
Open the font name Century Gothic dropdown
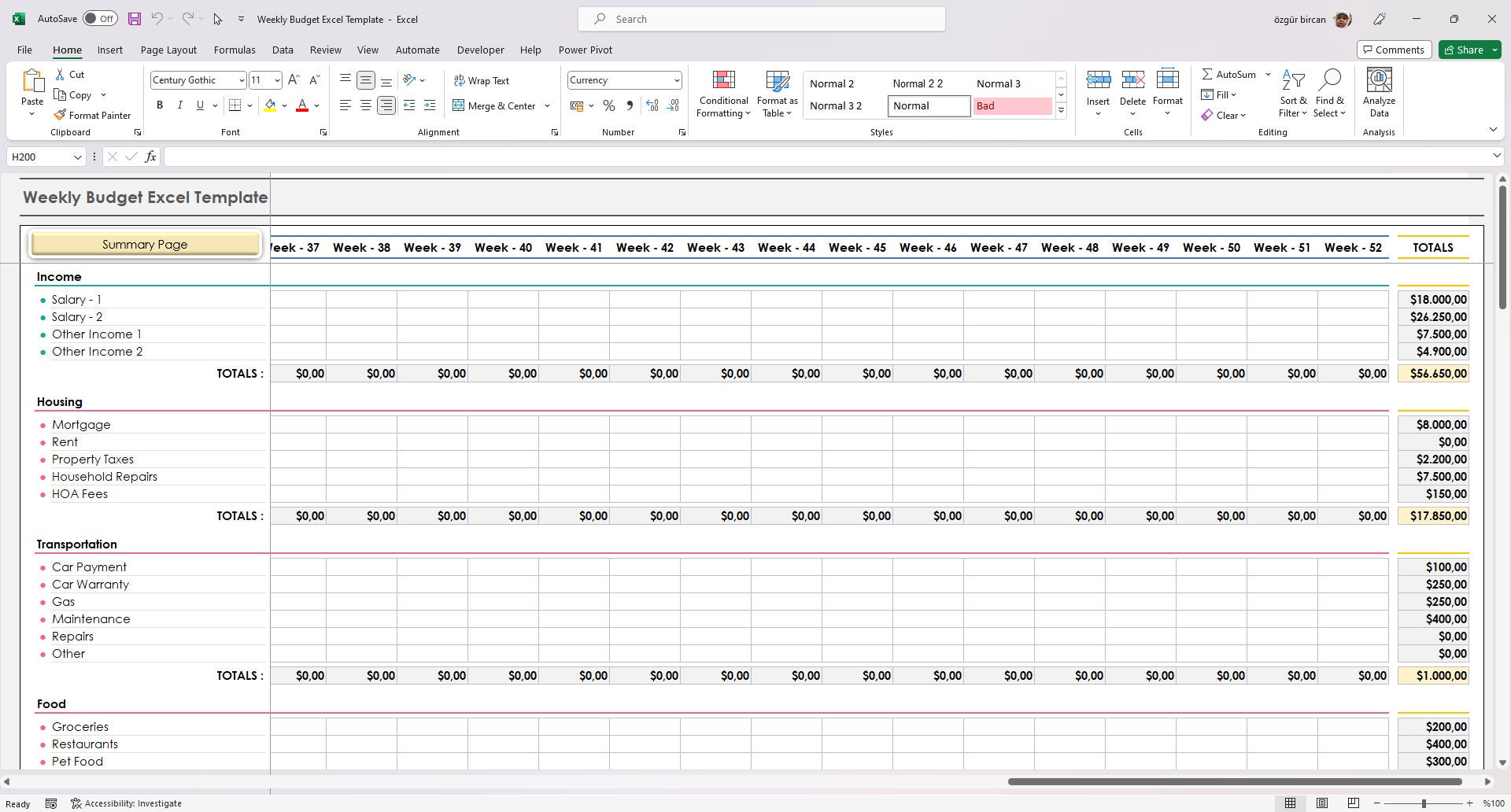241,80
